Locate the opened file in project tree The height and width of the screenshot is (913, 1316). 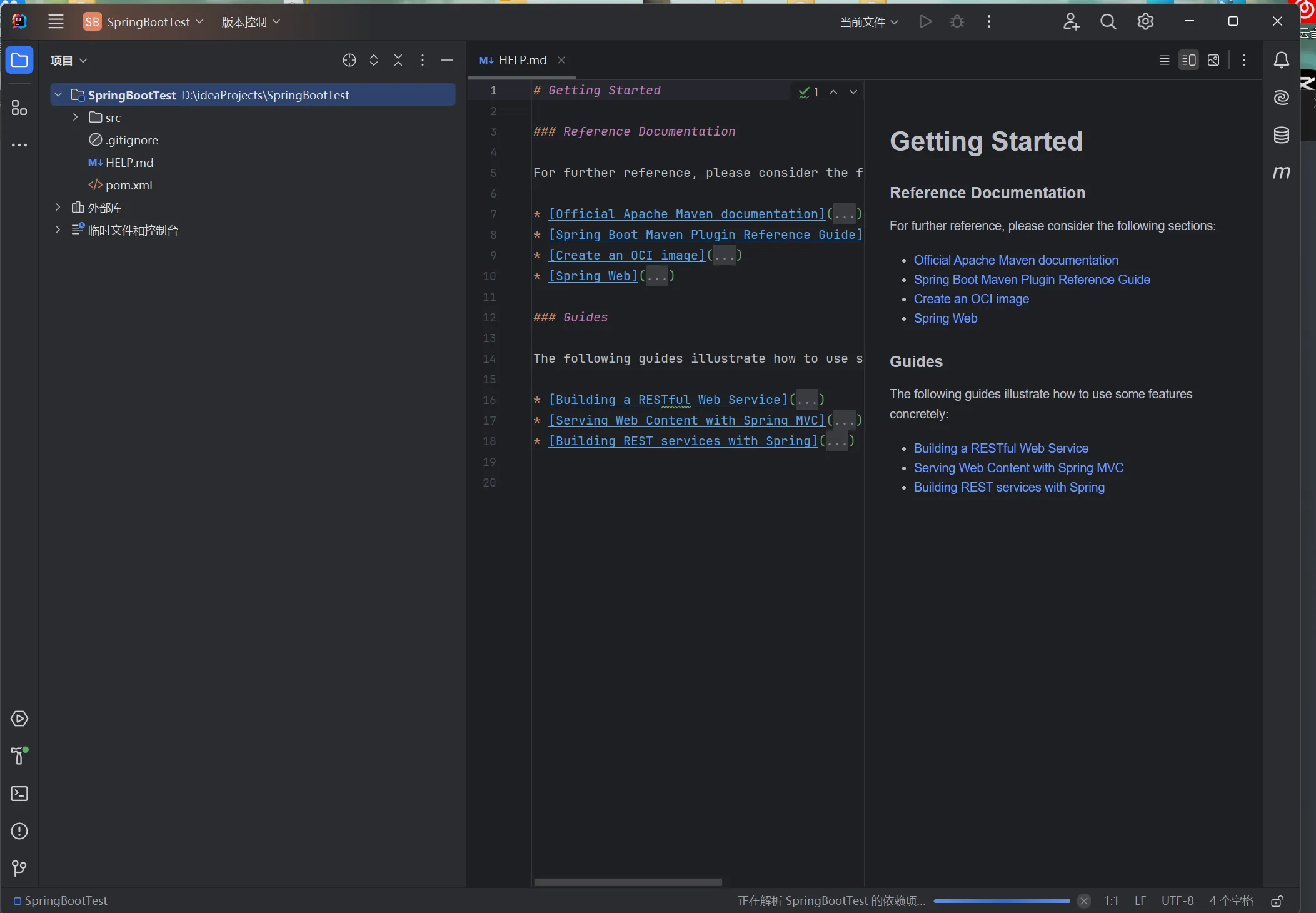349,60
